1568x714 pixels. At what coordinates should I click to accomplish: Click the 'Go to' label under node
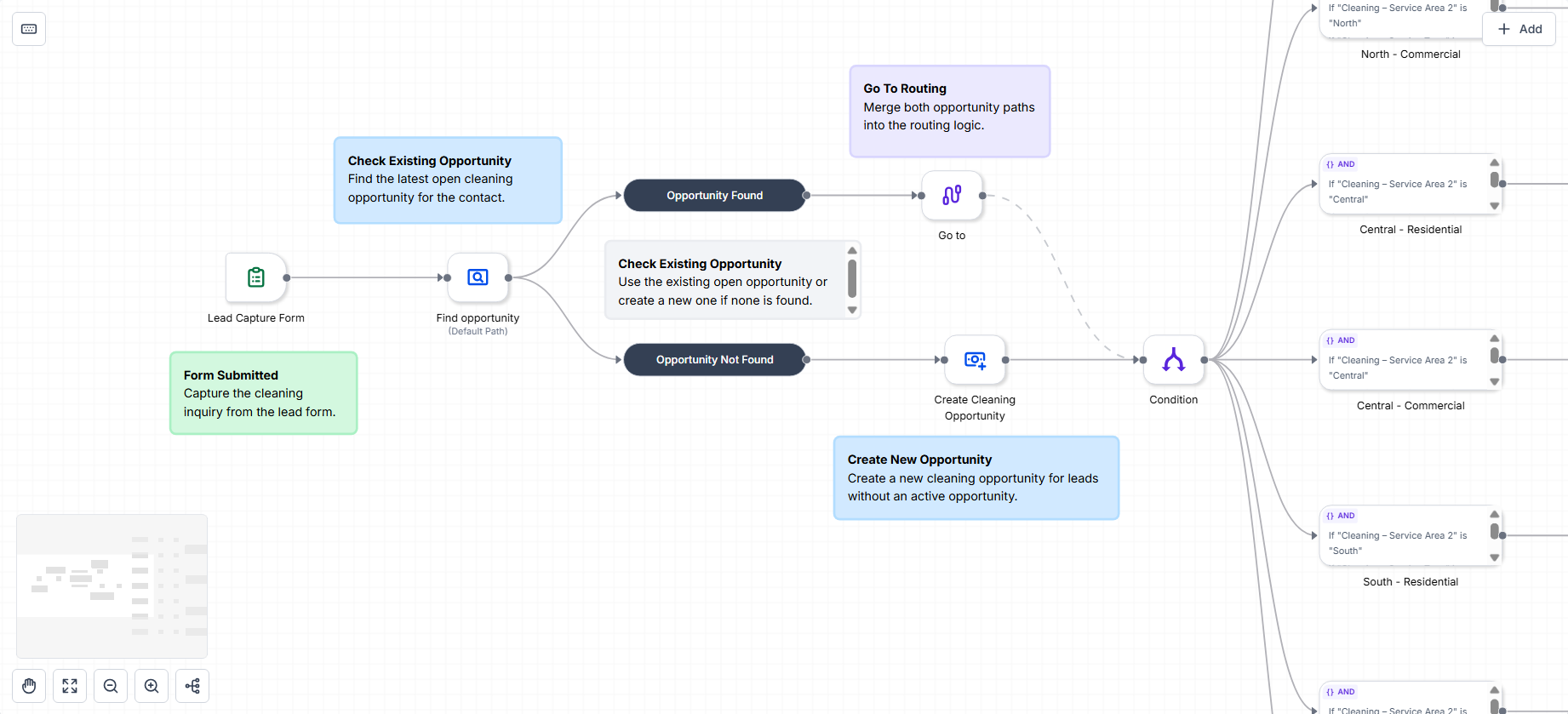click(x=952, y=236)
